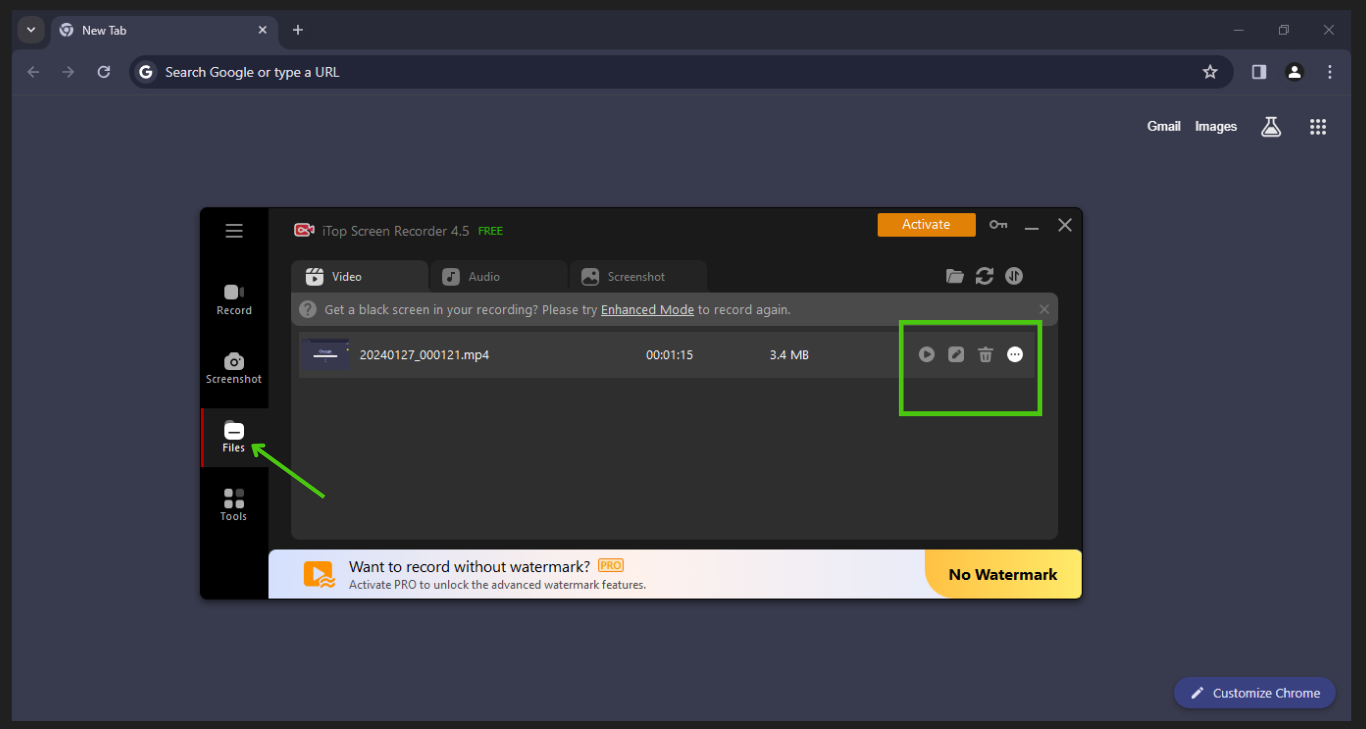Switch to the Audio tab
The image size is (1366, 729).
[498, 277]
